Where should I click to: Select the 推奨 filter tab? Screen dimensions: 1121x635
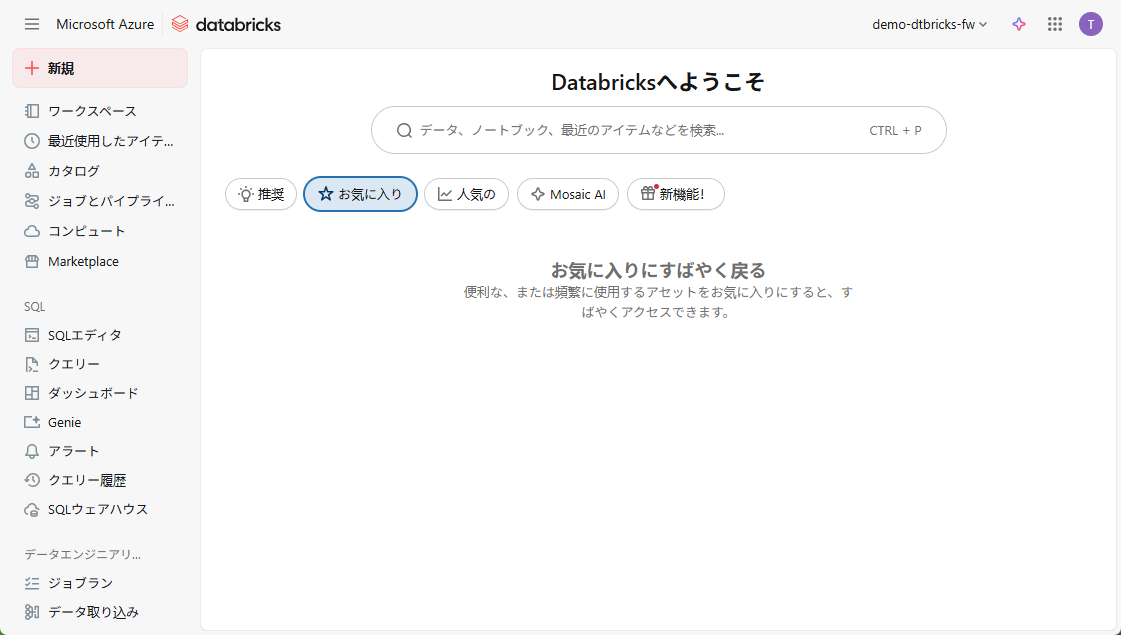pos(261,194)
